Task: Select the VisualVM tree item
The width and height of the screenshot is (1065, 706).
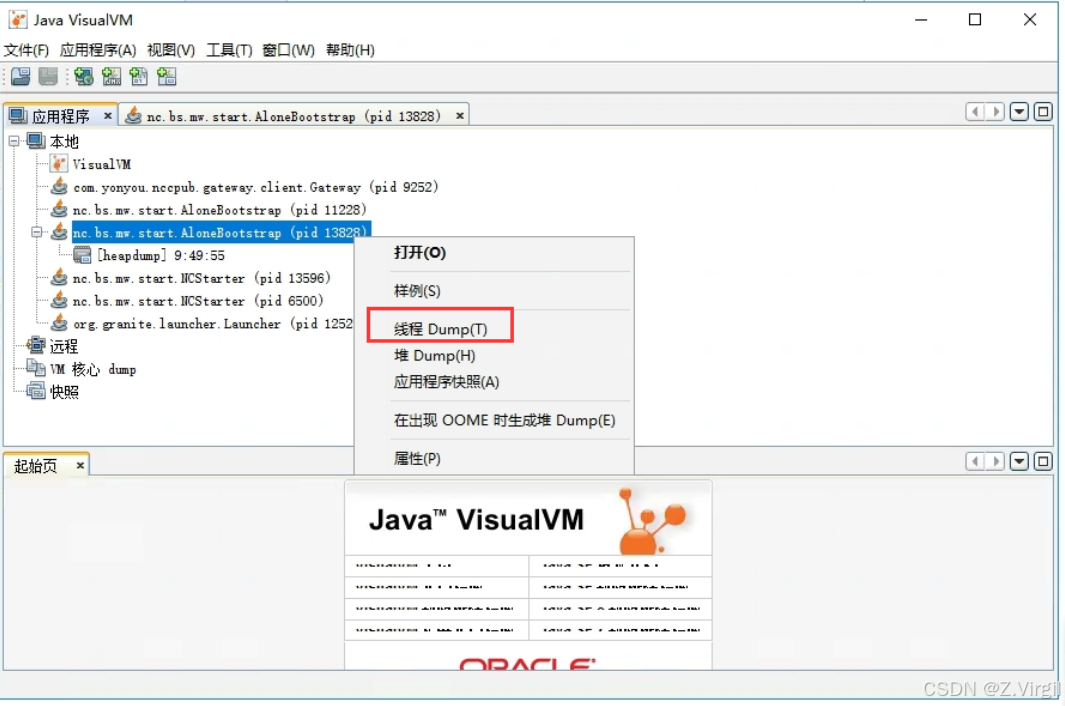Action: tap(102, 164)
